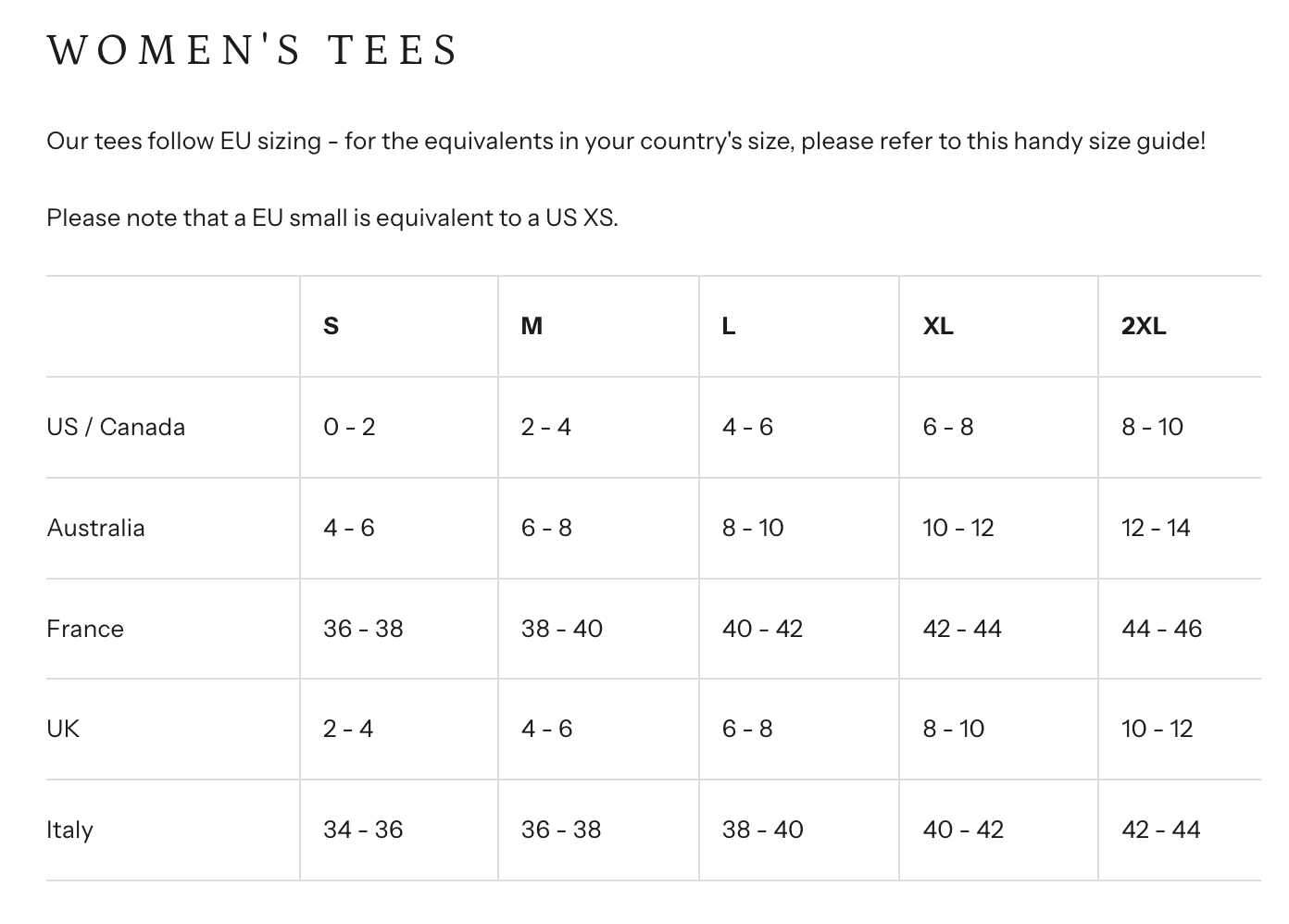Click the S column header
Screen dimensions: 1289x924
coord(331,326)
